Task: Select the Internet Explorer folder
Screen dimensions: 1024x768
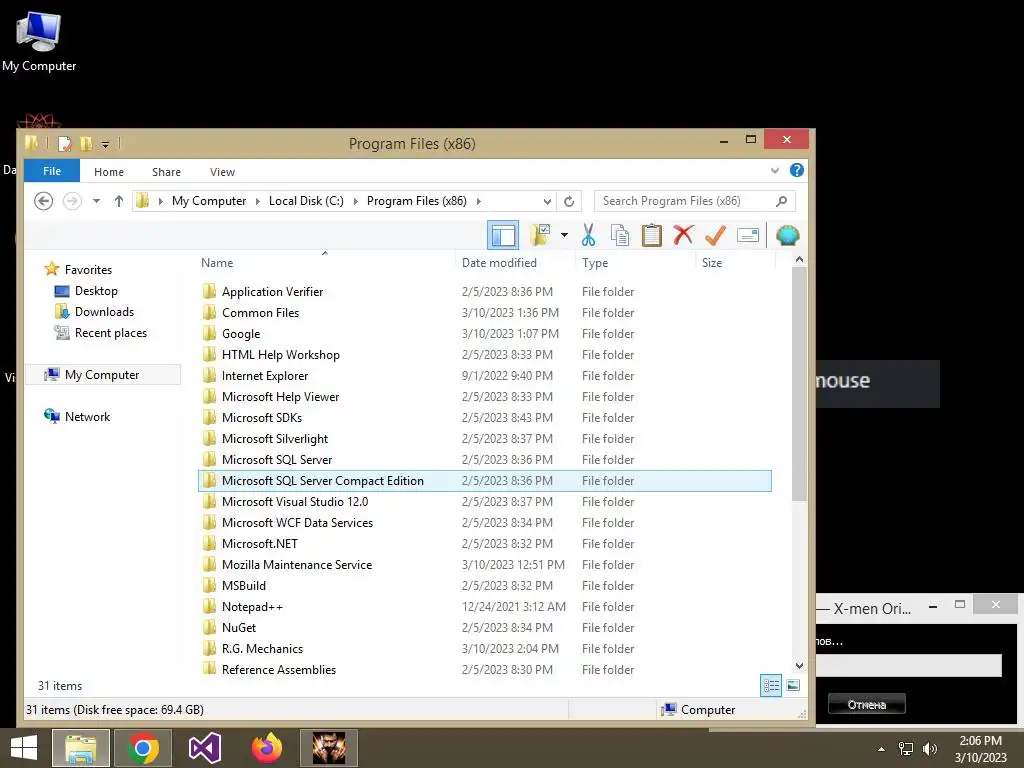Action: click(484, 376)
